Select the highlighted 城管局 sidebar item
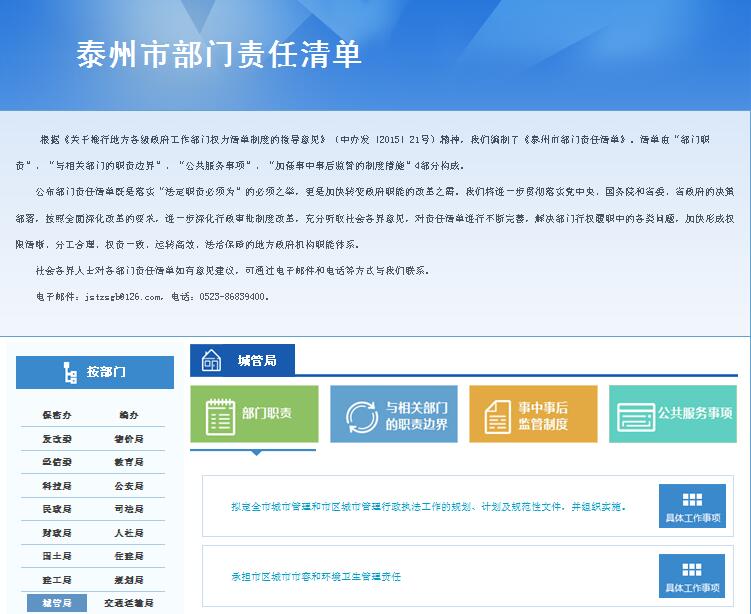This screenshot has height=614, width=751. pos(57,603)
